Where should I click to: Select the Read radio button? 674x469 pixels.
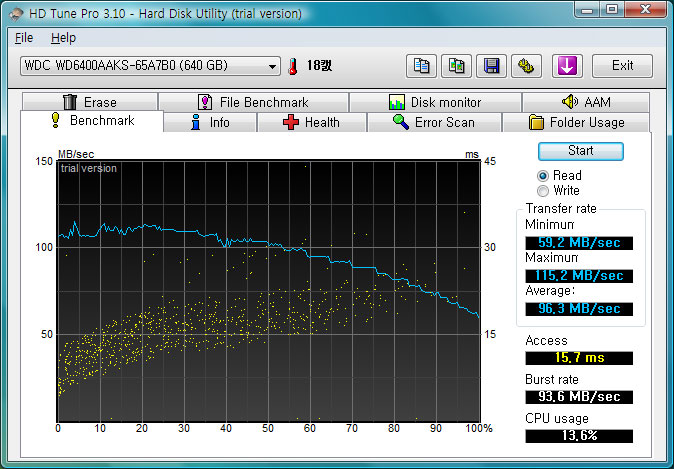pos(543,175)
